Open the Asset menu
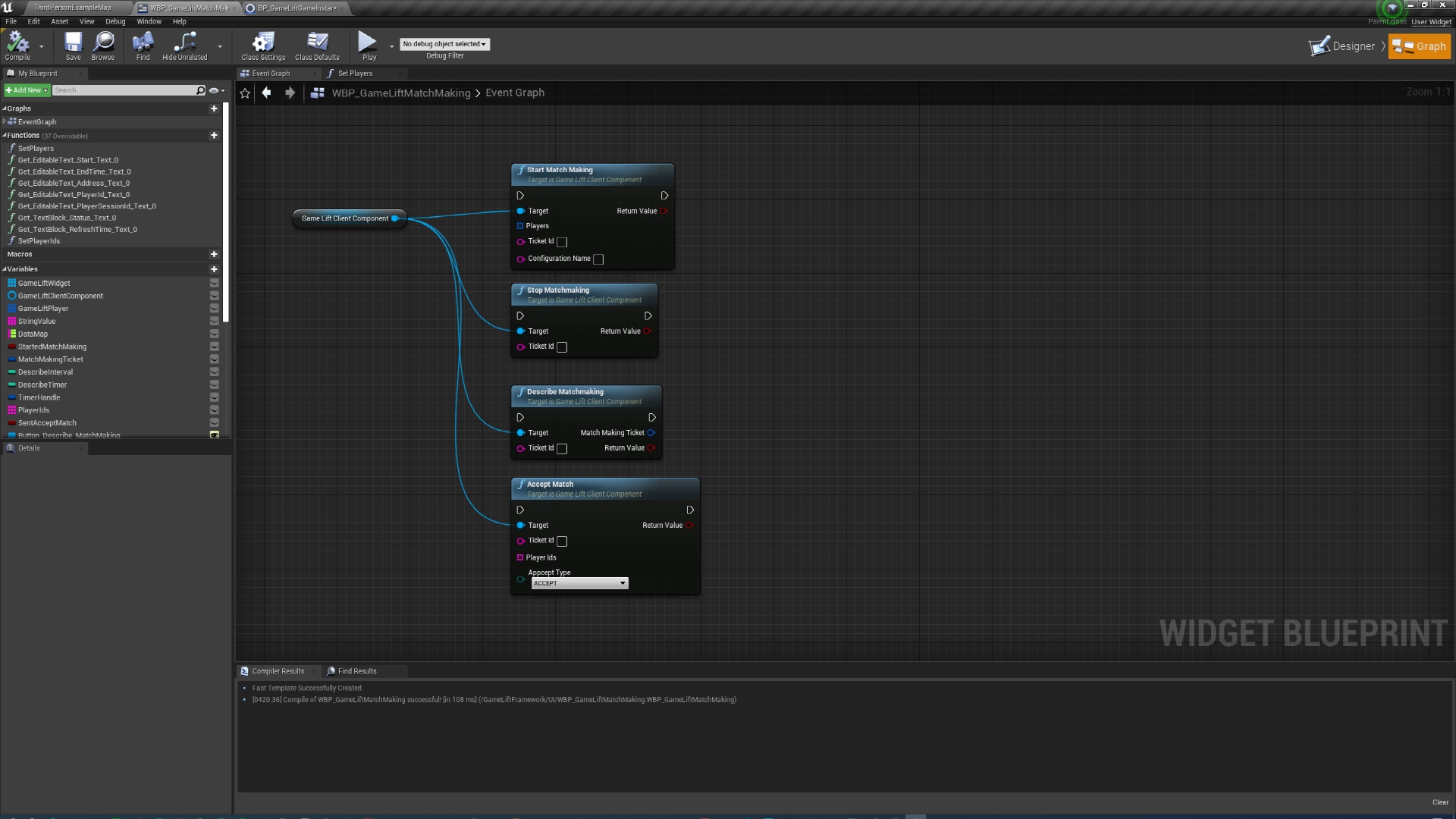Screen dimensions: 1456x819 click(x=59, y=21)
